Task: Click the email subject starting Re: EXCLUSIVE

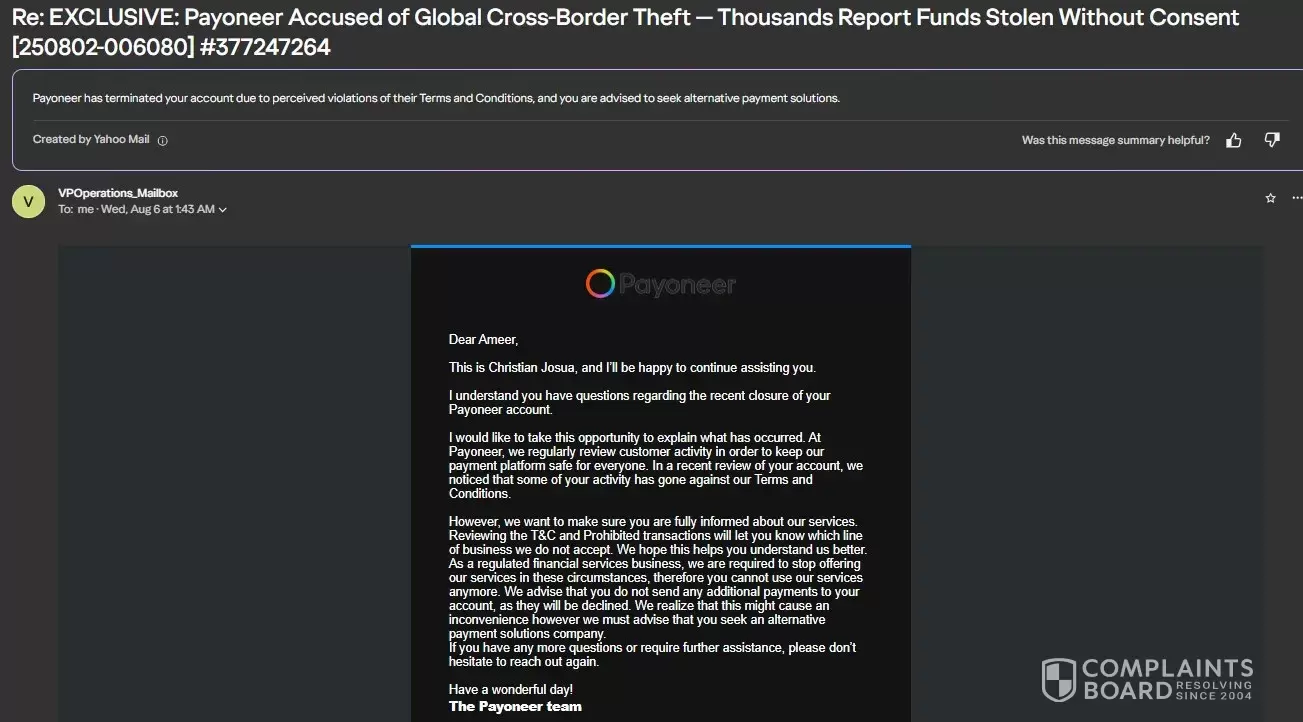Action: coord(625,31)
